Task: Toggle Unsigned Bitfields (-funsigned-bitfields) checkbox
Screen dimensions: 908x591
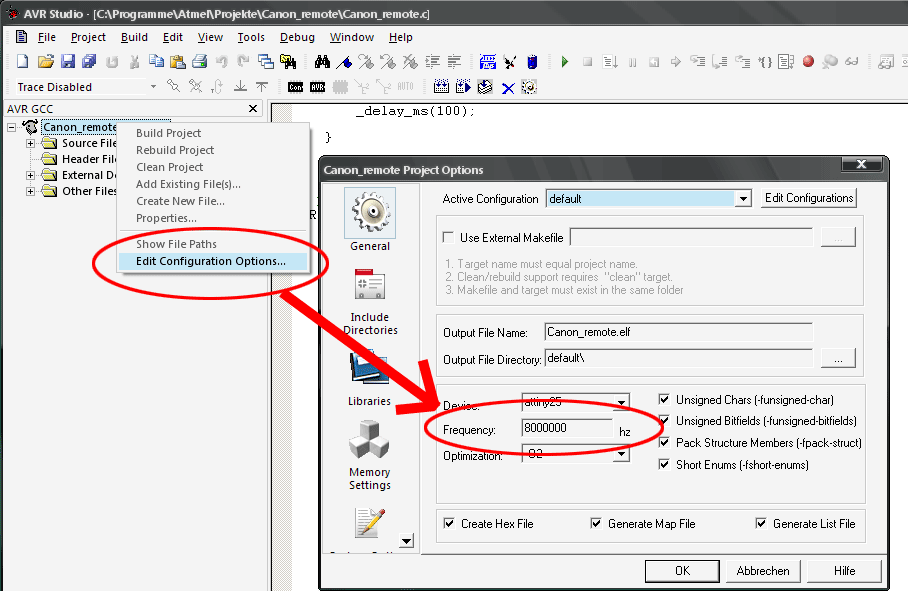Action: click(664, 421)
